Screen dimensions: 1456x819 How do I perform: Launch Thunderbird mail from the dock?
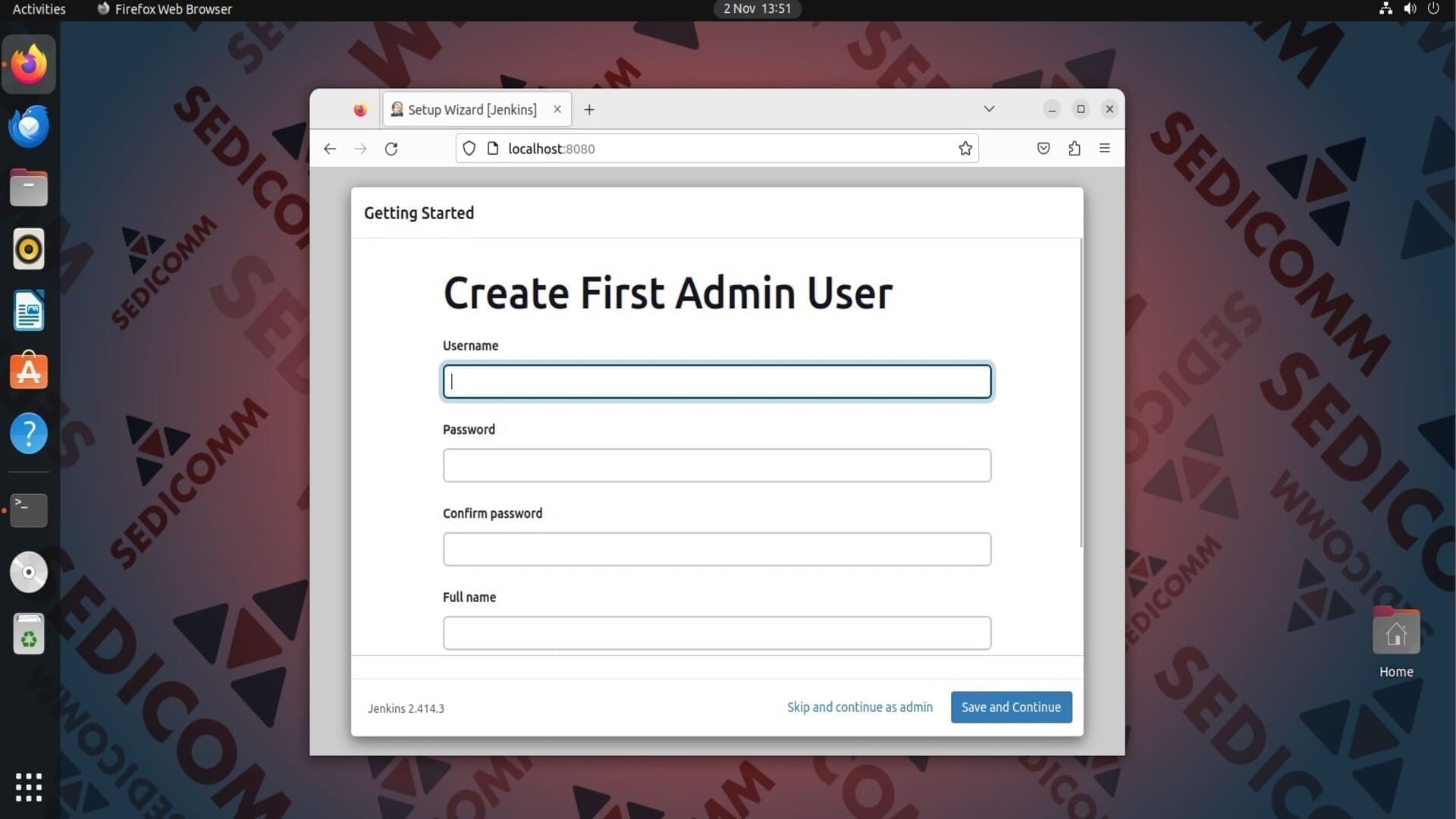(29, 126)
